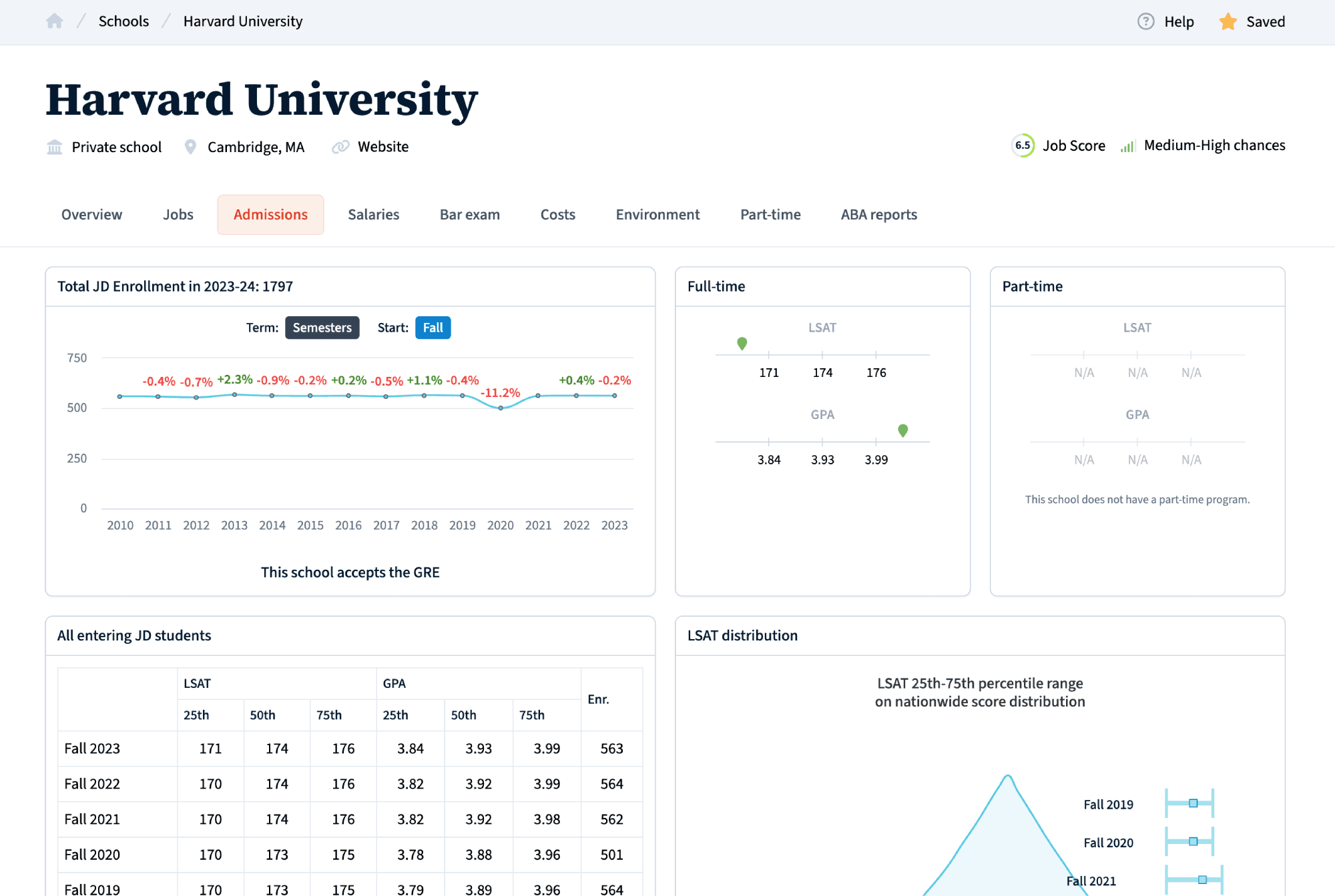Click the 2013 enrollment data point
Viewport: 1335px width, 896px height.
(234, 395)
